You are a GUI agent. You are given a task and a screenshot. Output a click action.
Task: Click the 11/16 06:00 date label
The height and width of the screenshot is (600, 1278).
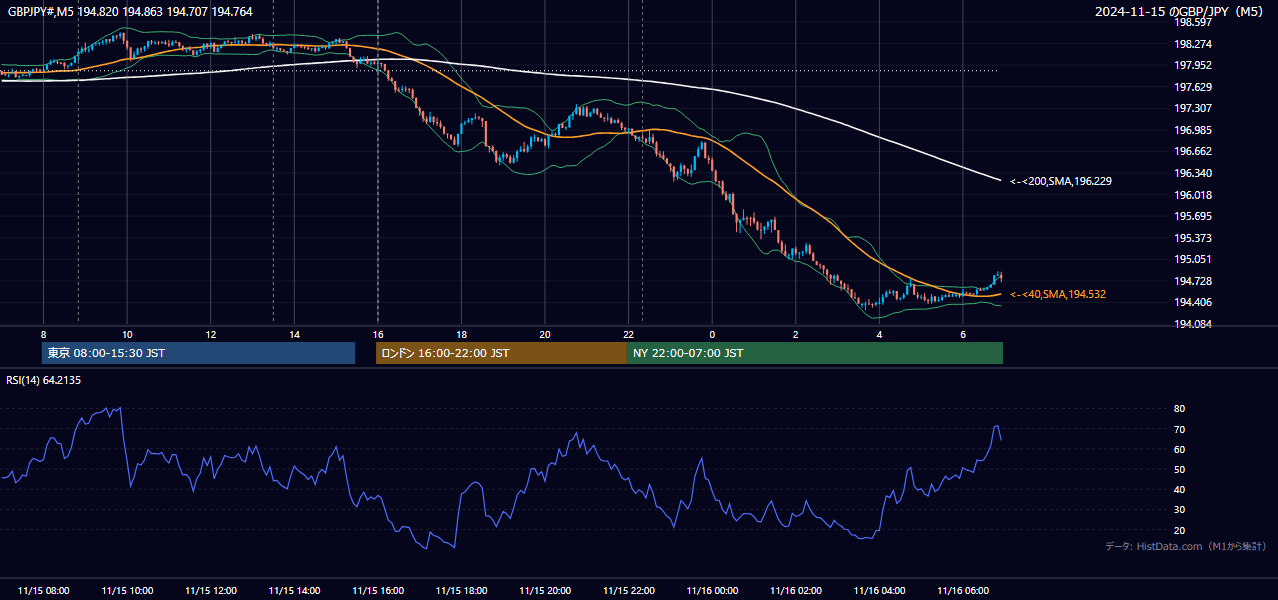coord(963,591)
